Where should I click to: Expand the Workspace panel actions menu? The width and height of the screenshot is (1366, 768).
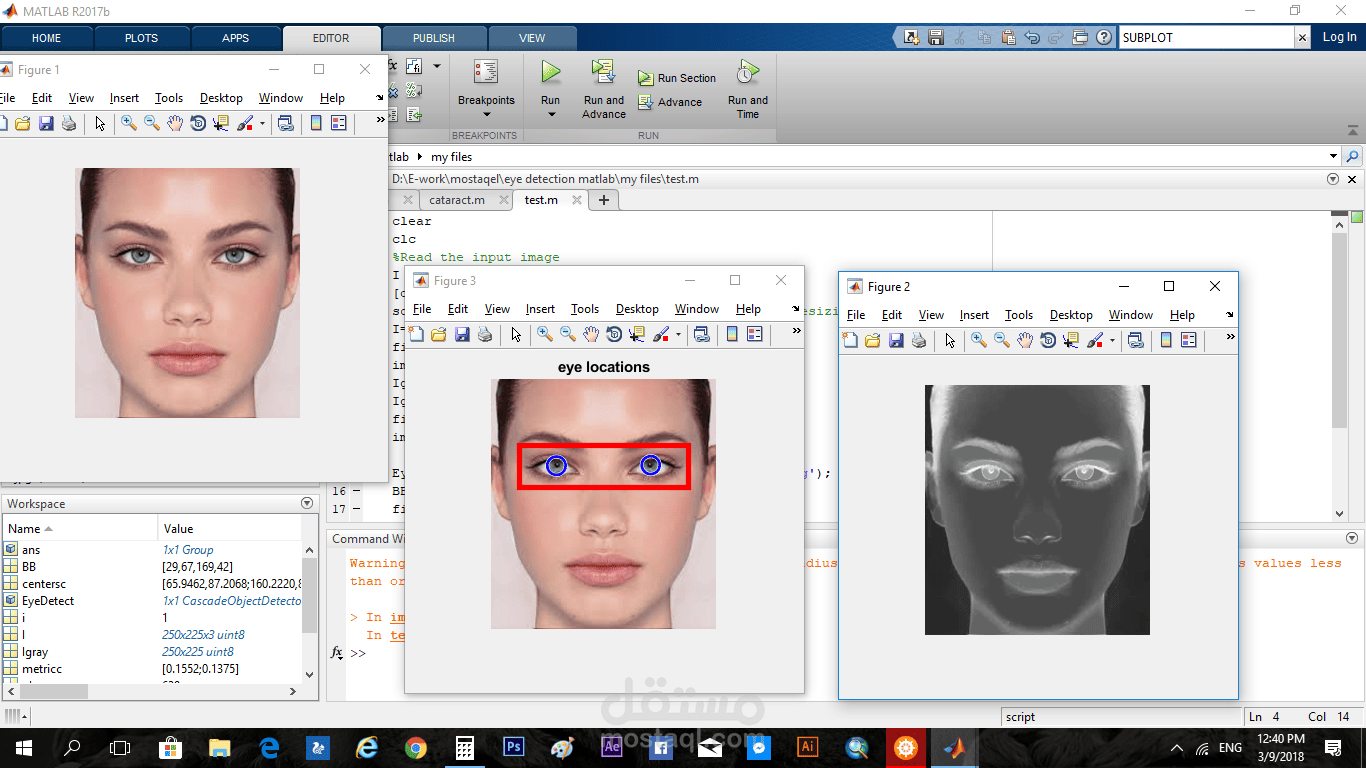[307, 503]
